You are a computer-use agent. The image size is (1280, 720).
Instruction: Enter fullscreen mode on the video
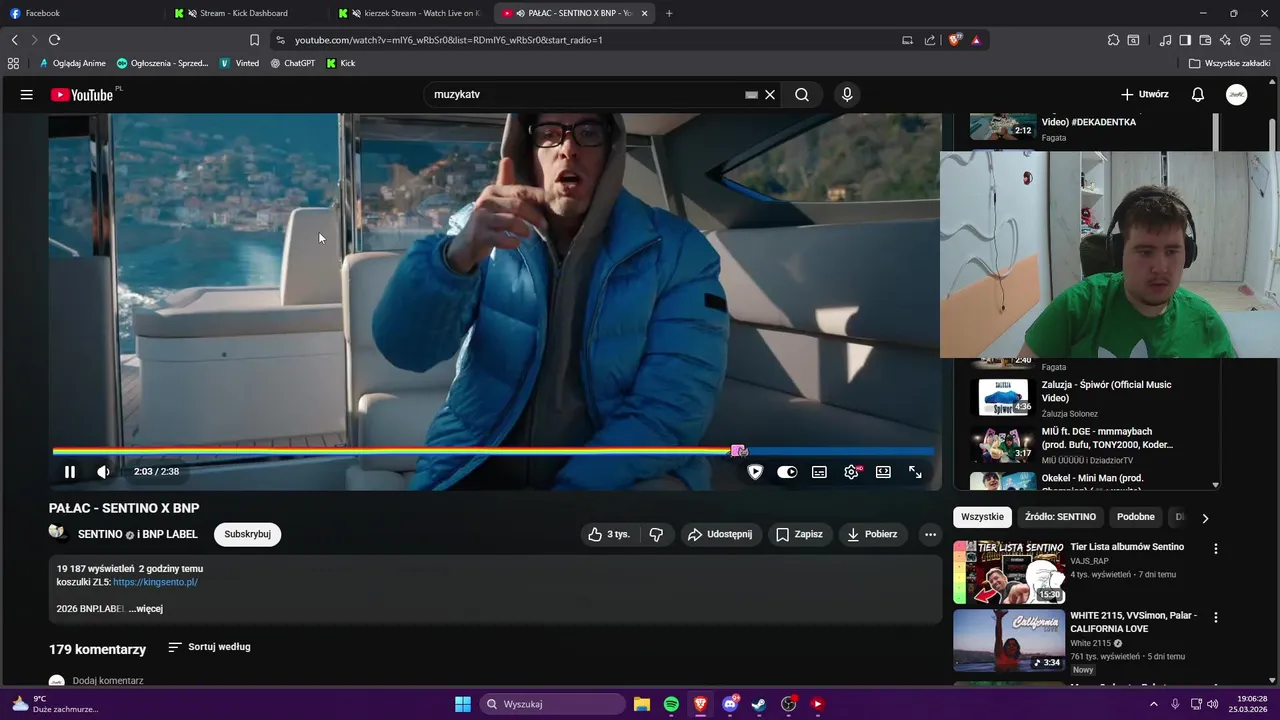tap(915, 472)
